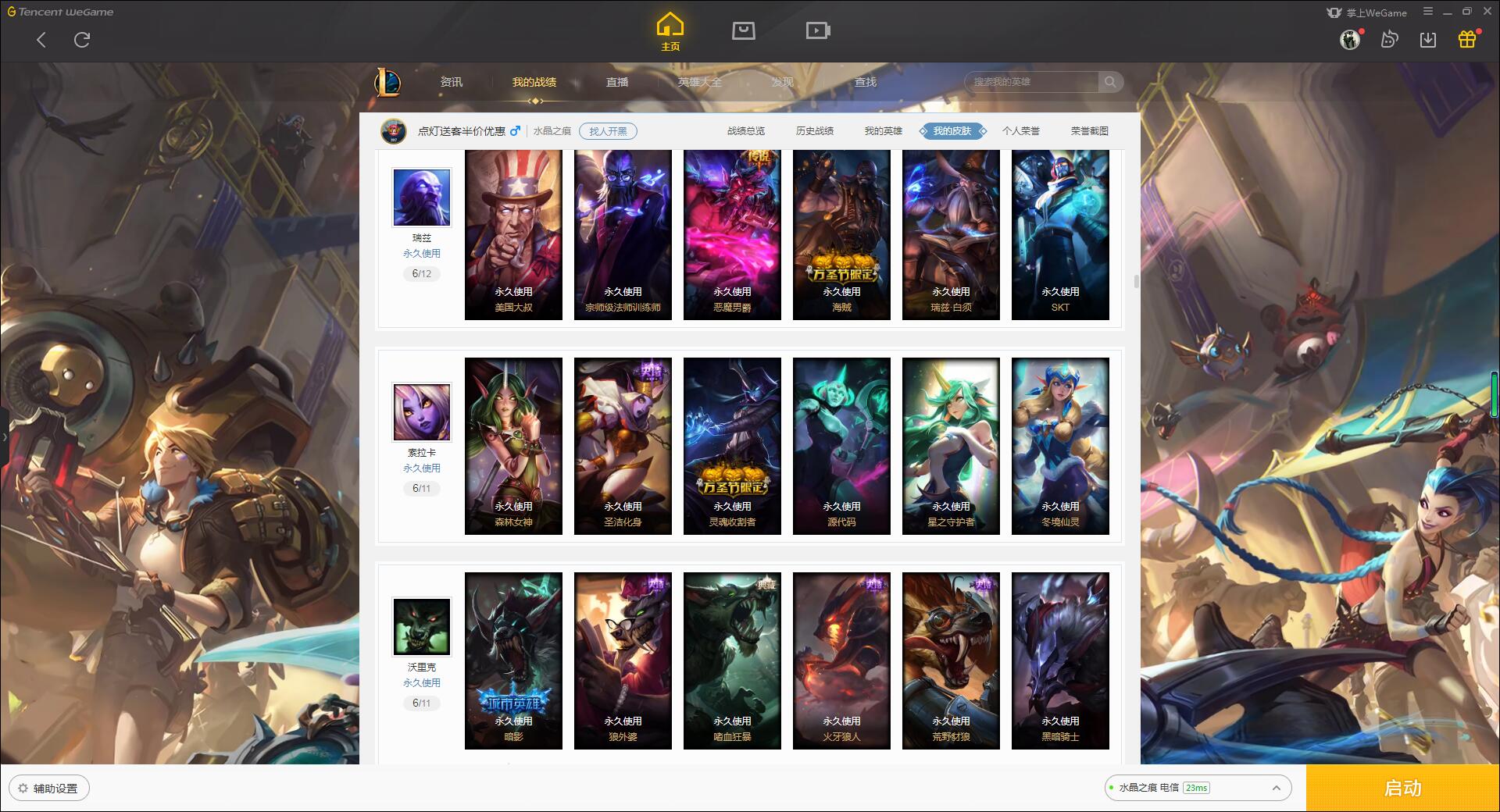
Task: Open the 星之守护者 skin card
Action: (951, 446)
